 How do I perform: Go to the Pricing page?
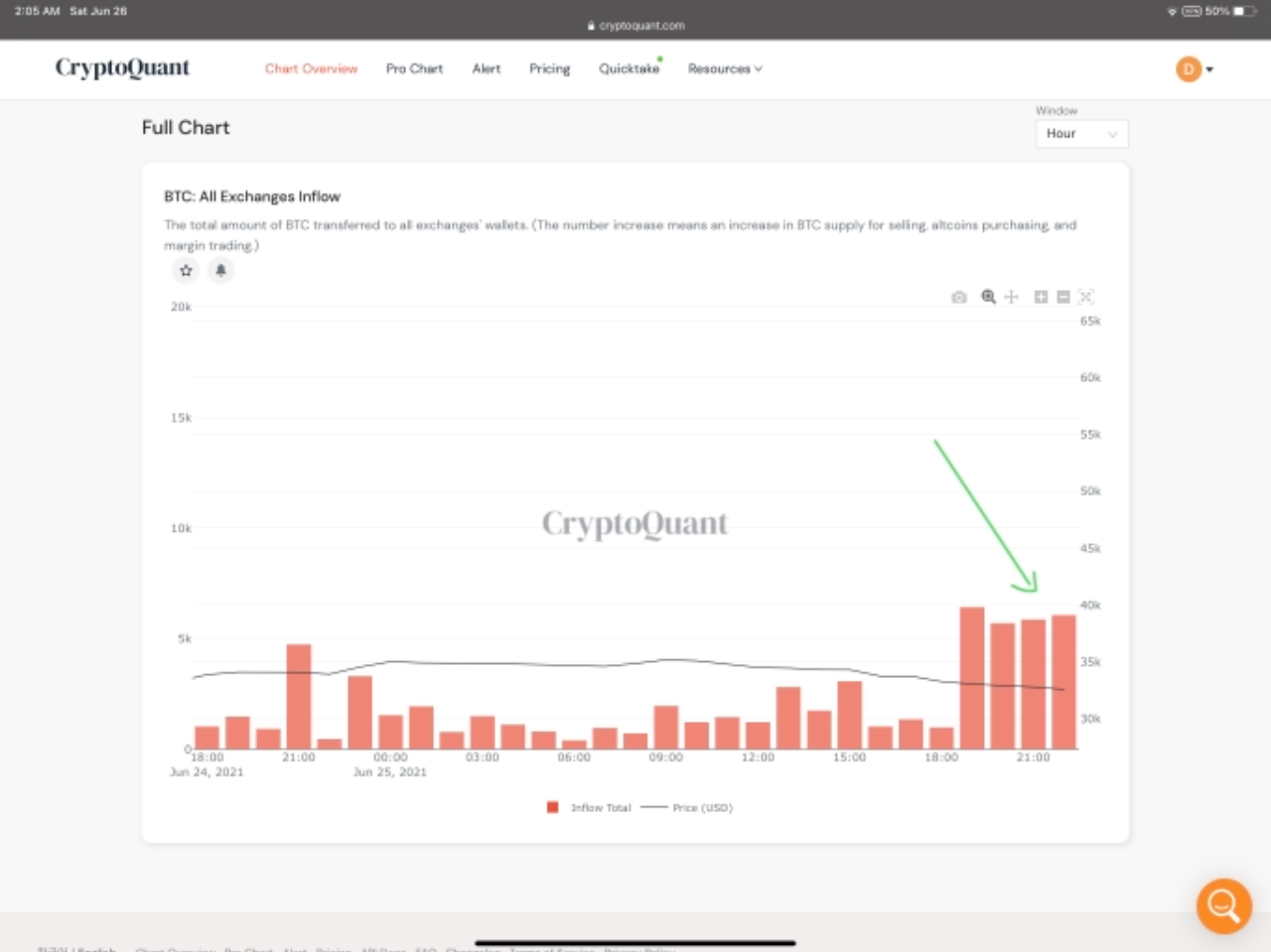(x=549, y=68)
